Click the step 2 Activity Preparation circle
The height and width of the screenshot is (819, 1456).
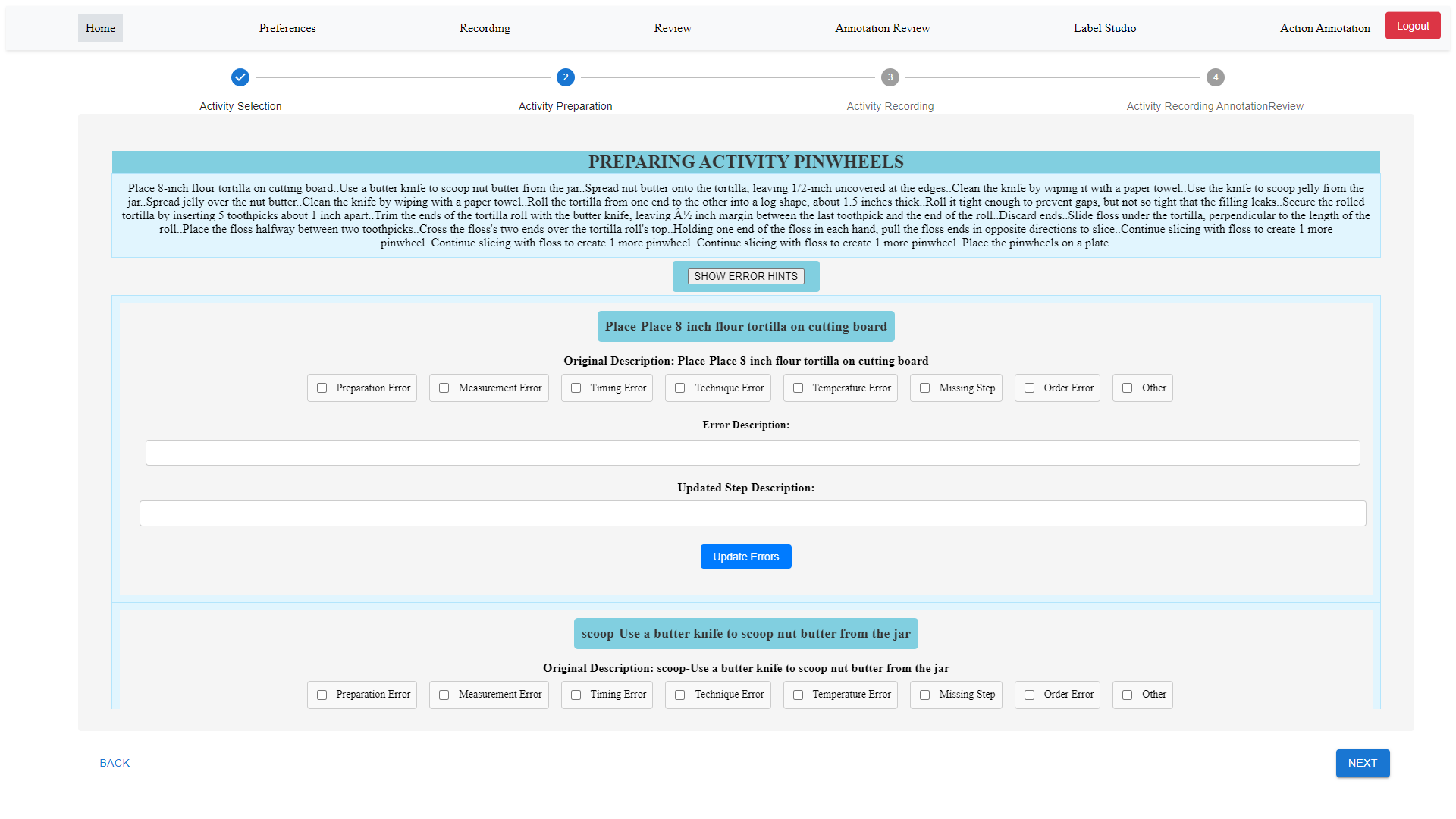tap(565, 77)
